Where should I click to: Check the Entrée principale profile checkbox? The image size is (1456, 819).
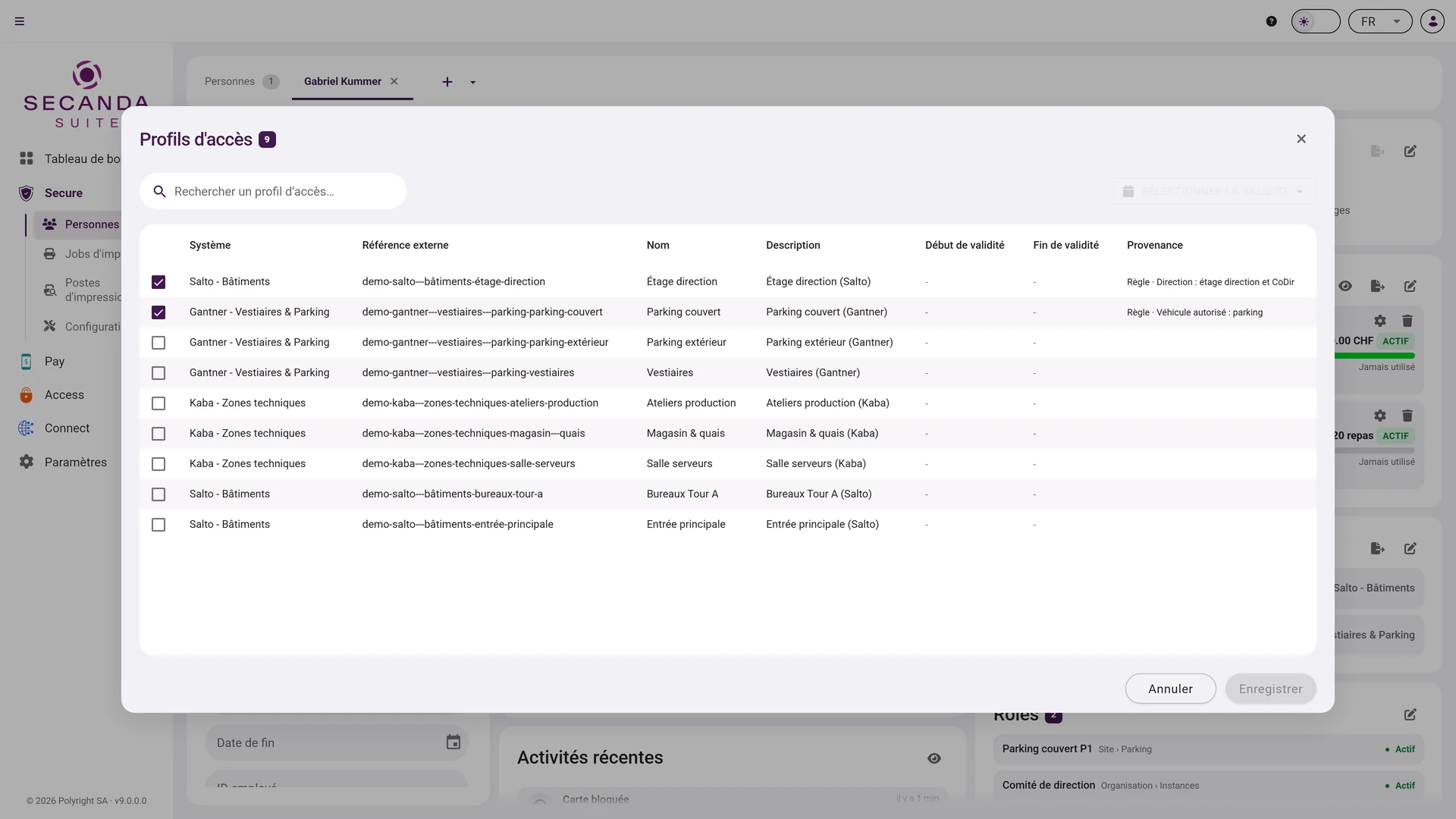pos(158,525)
